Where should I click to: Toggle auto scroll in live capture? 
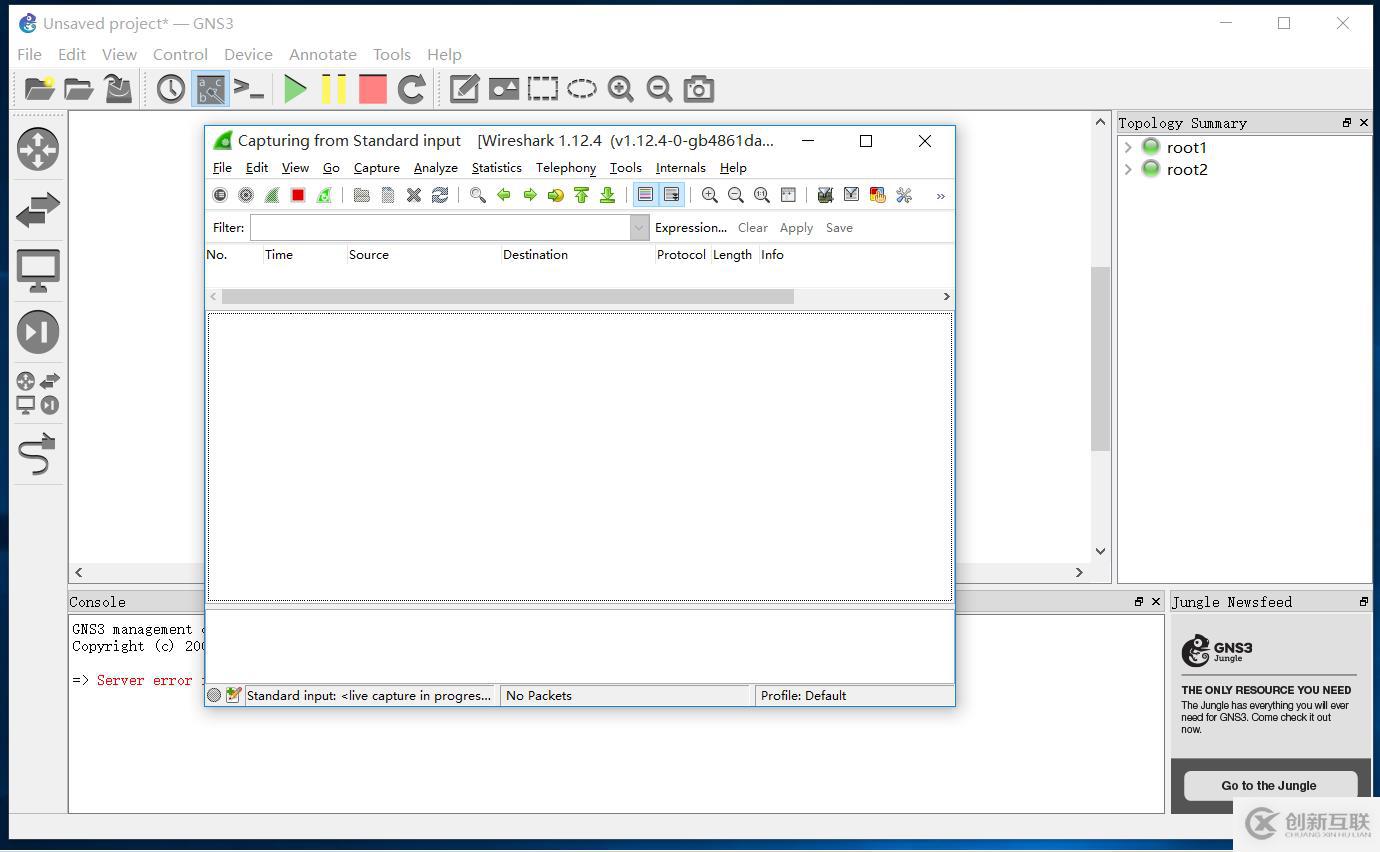671,195
